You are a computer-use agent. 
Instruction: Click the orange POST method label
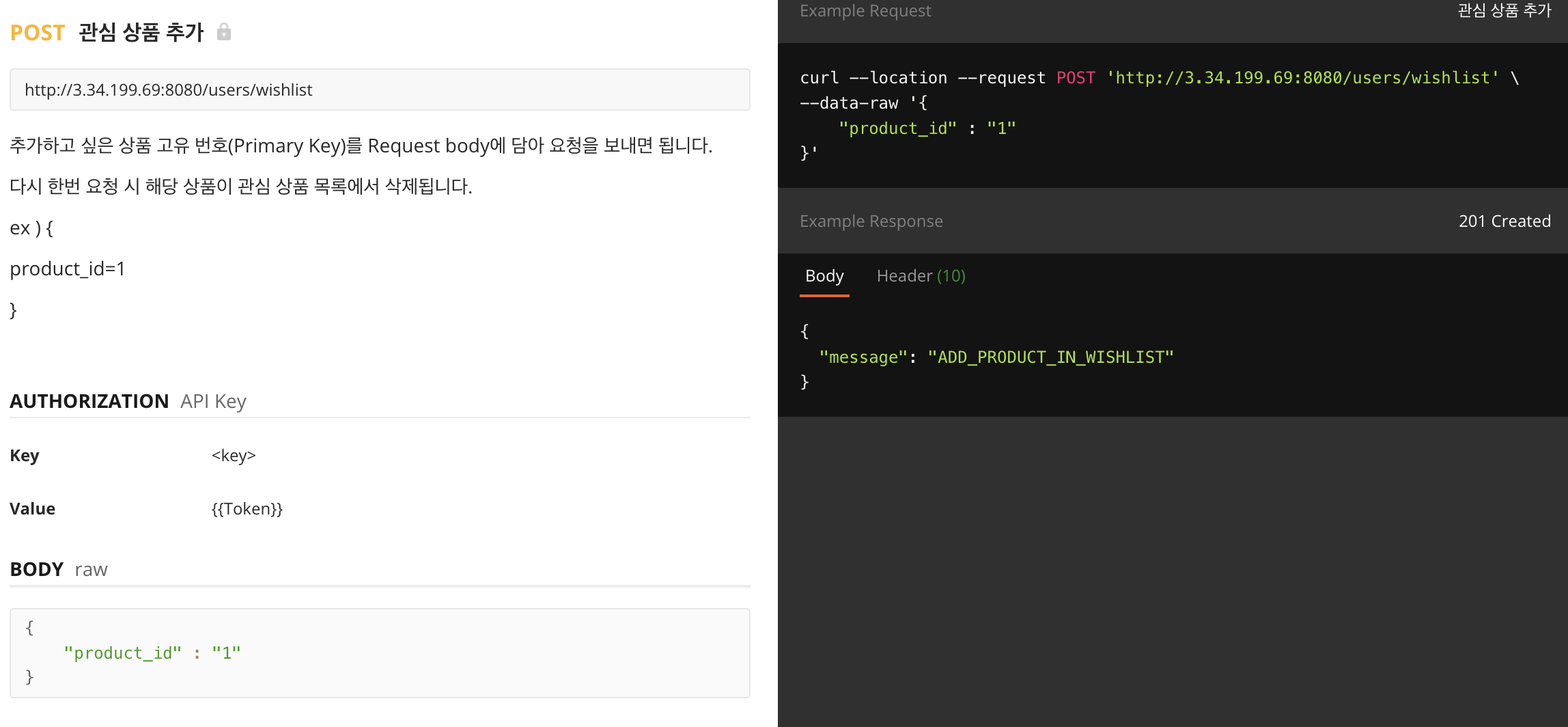(38, 33)
